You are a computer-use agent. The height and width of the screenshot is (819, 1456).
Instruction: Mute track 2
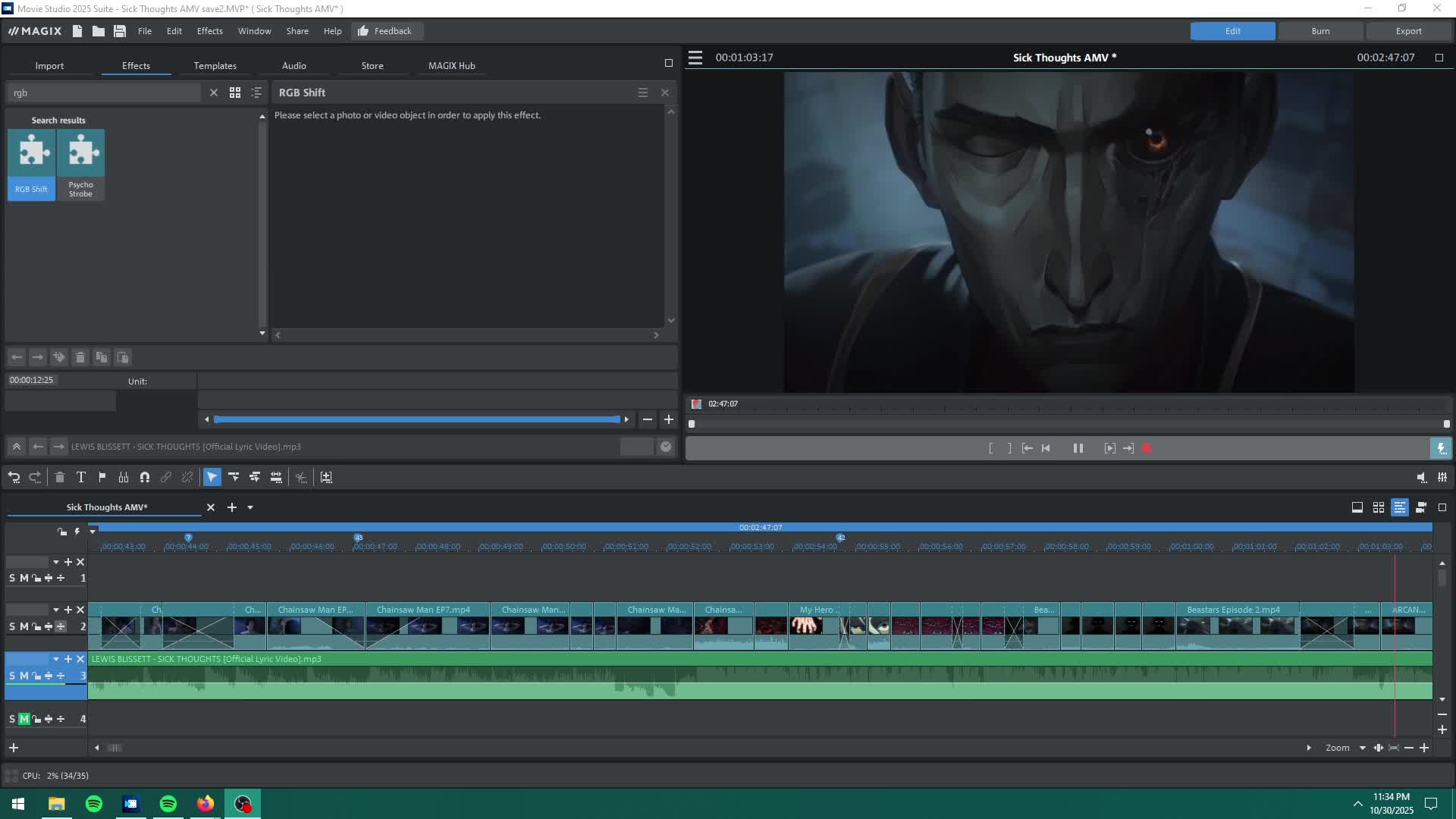pyautogui.click(x=24, y=626)
